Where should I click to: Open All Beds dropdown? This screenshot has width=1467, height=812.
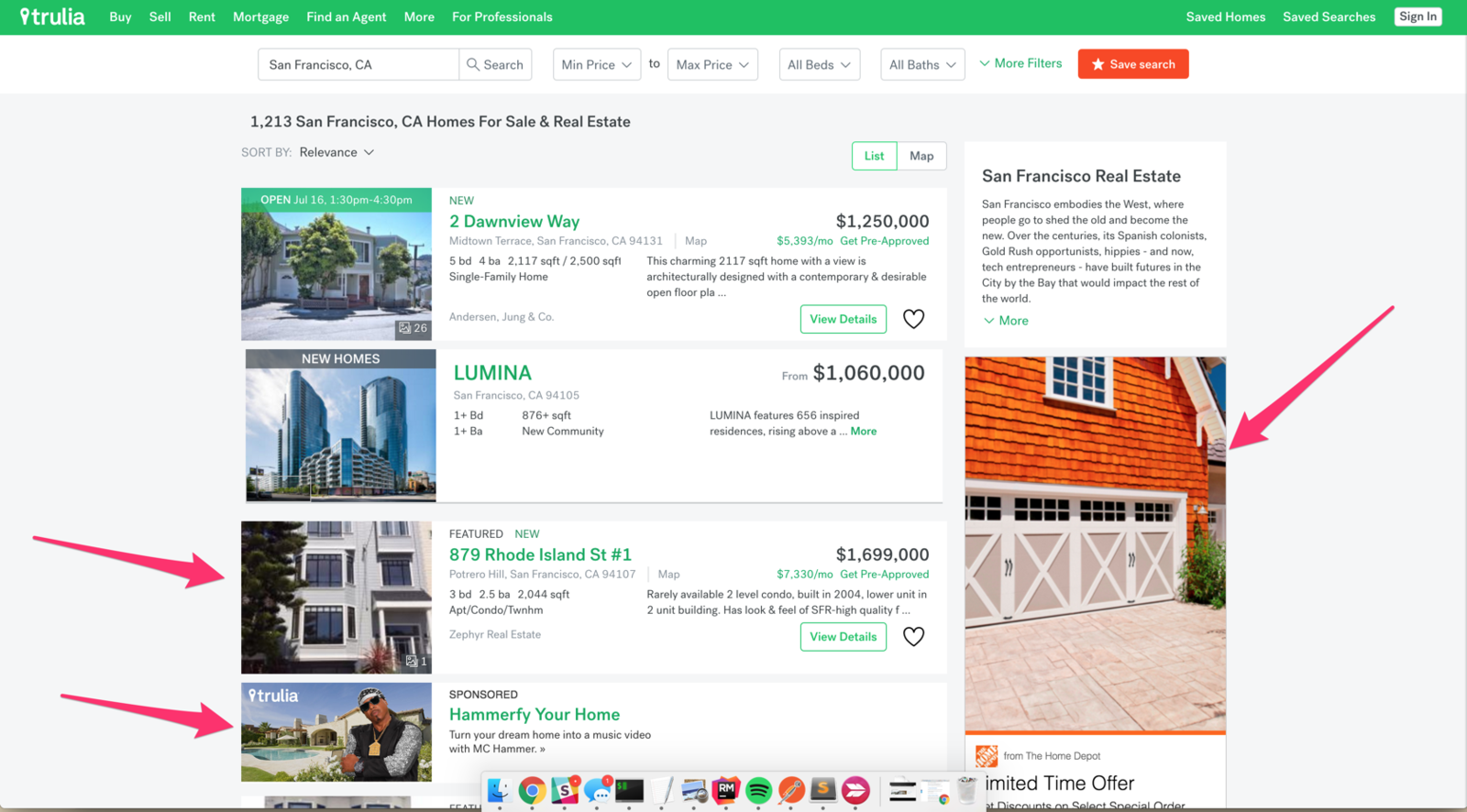point(820,64)
